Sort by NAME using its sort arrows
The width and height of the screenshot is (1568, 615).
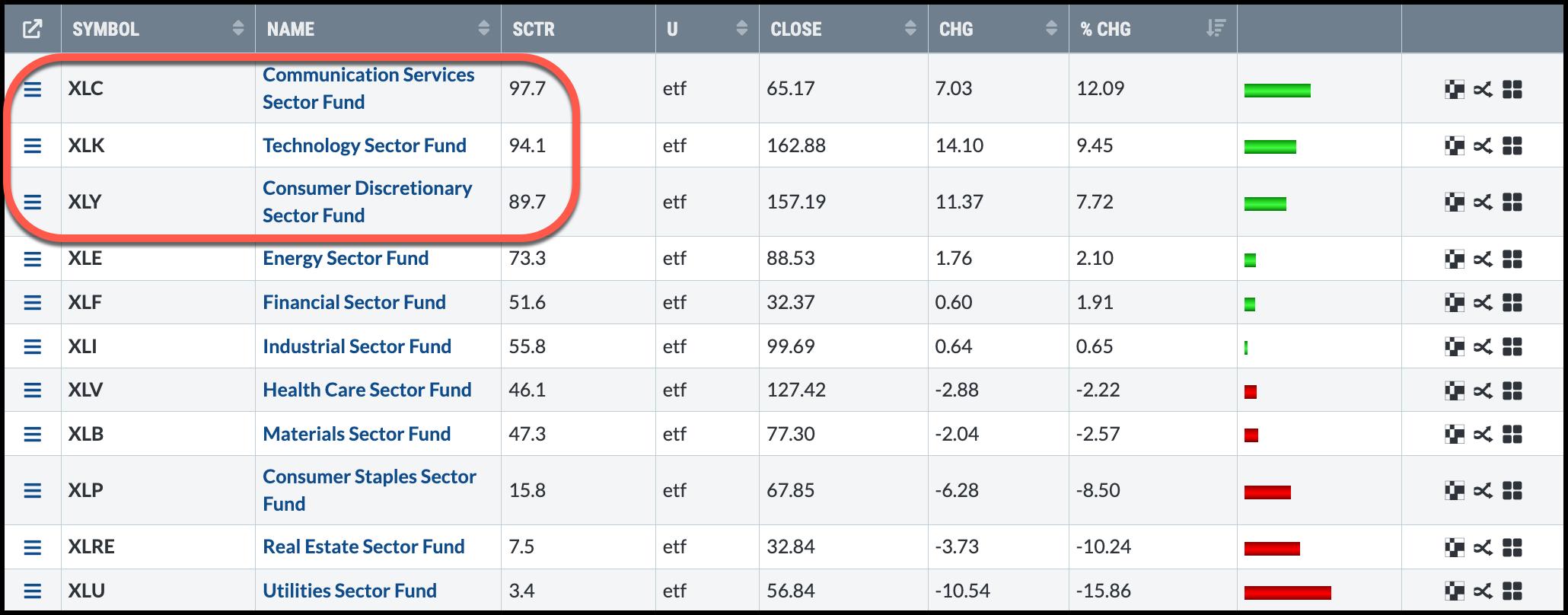pos(483,29)
